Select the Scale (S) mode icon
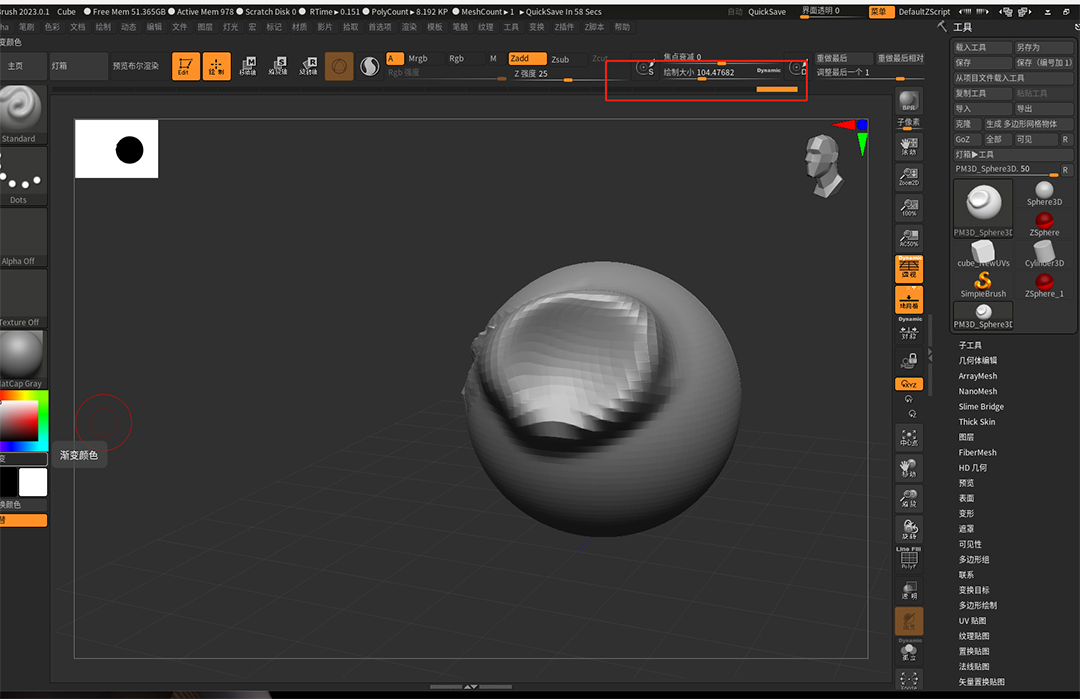Screen dimensions: 1080x699 (281, 66)
